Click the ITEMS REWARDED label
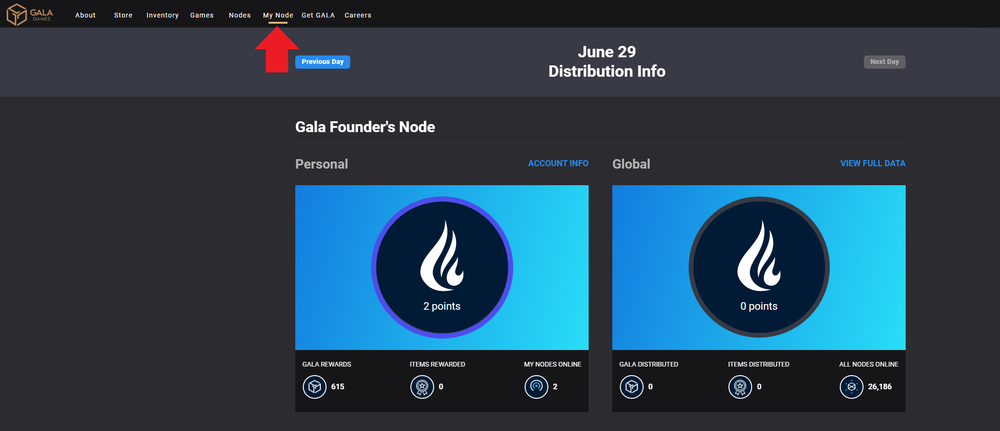The image size is (1000, 431). tap(437, 365)
